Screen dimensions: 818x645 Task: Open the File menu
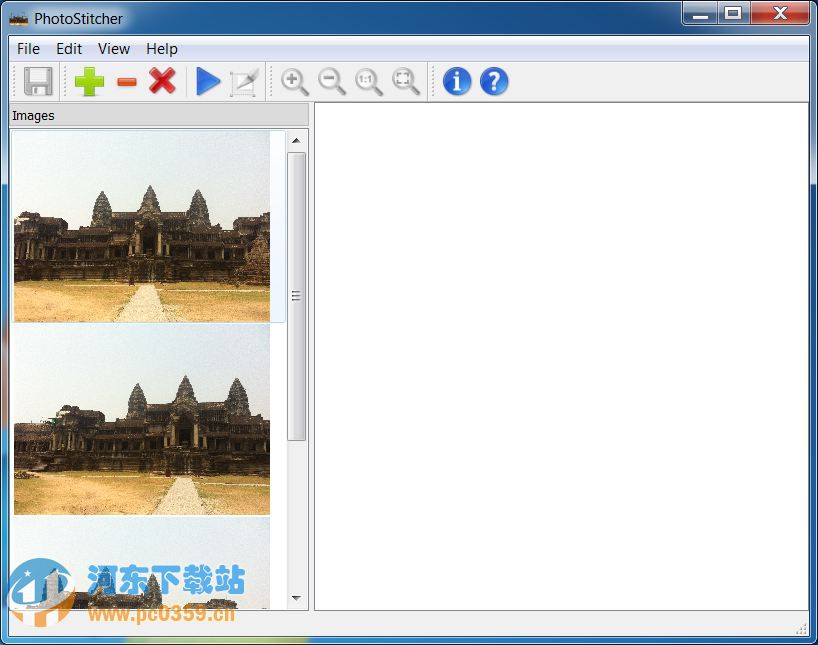click(27, 48)
